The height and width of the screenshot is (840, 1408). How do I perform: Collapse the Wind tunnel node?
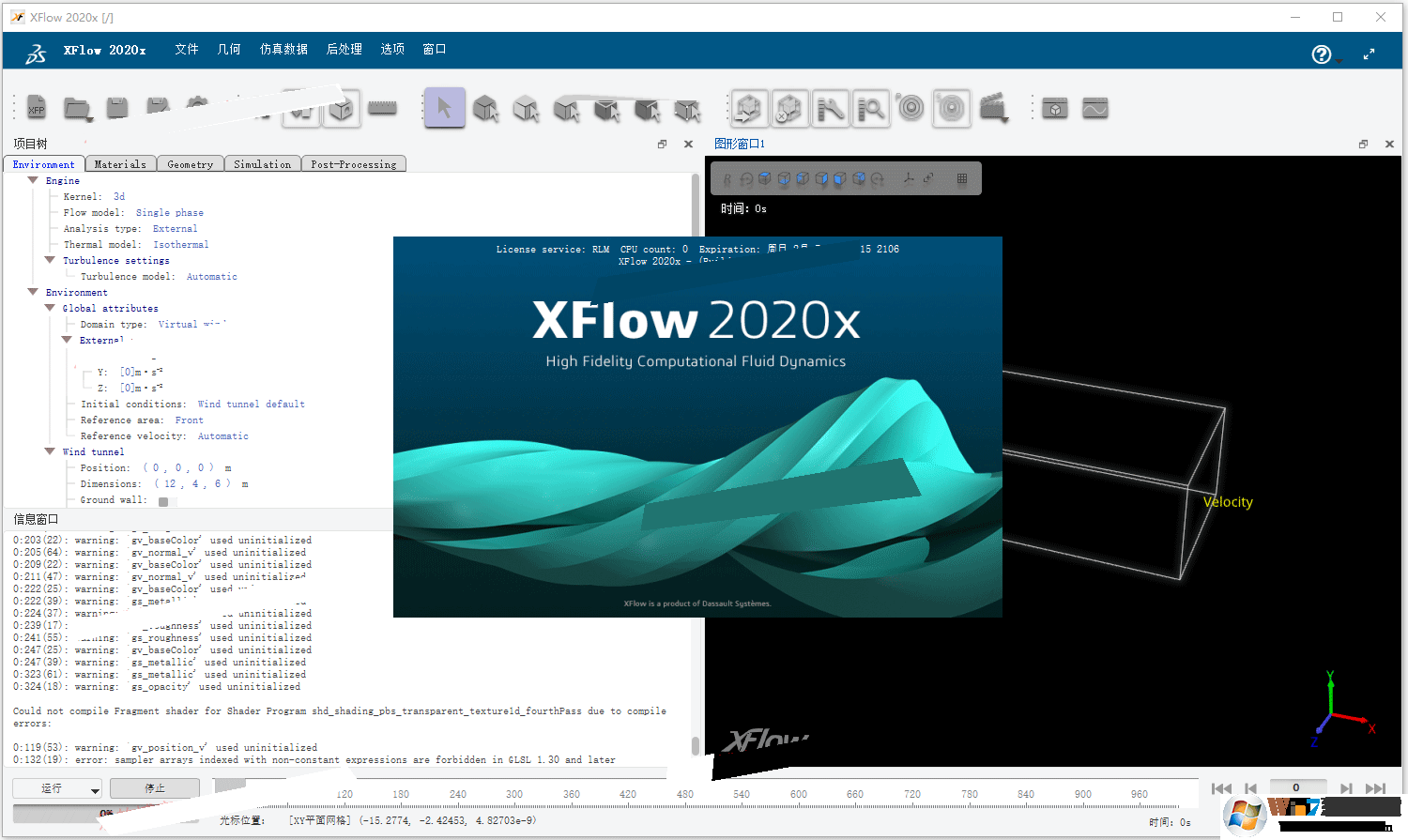coord(50,451)
